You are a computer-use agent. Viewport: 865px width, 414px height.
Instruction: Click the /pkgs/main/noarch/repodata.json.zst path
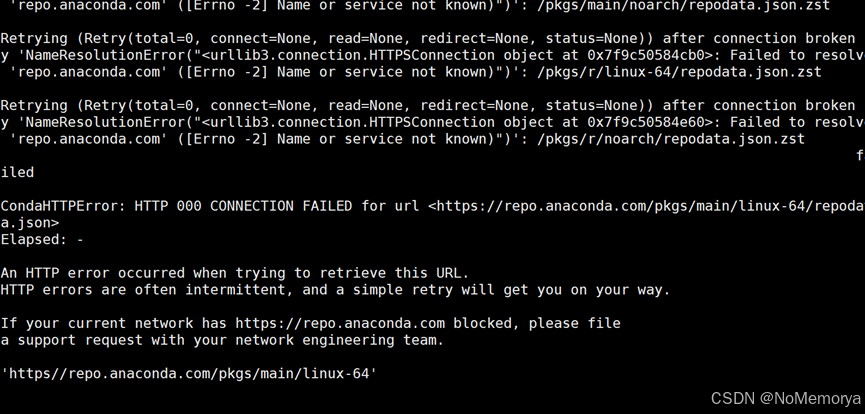tap(683, 6)
